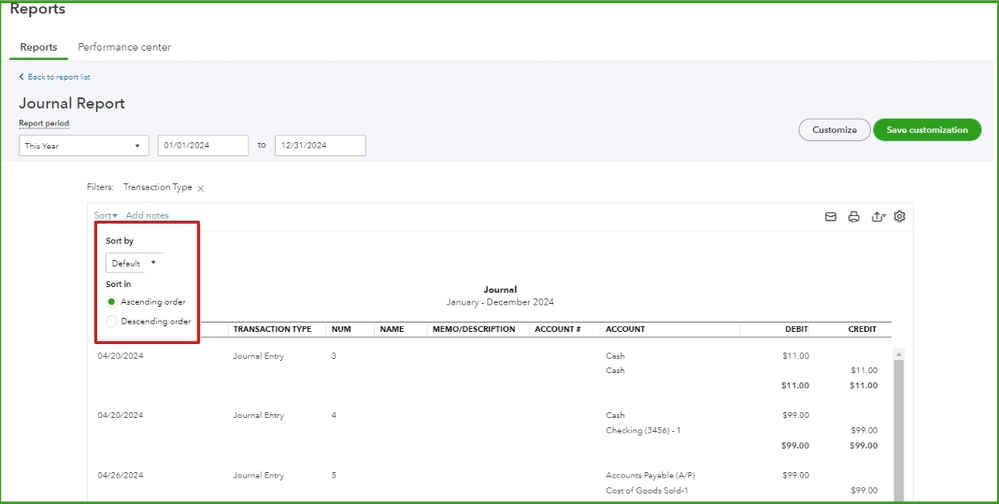Switch to the Performance center tab
This screenshot has width=999, height=504.
[x=124, y=47]
